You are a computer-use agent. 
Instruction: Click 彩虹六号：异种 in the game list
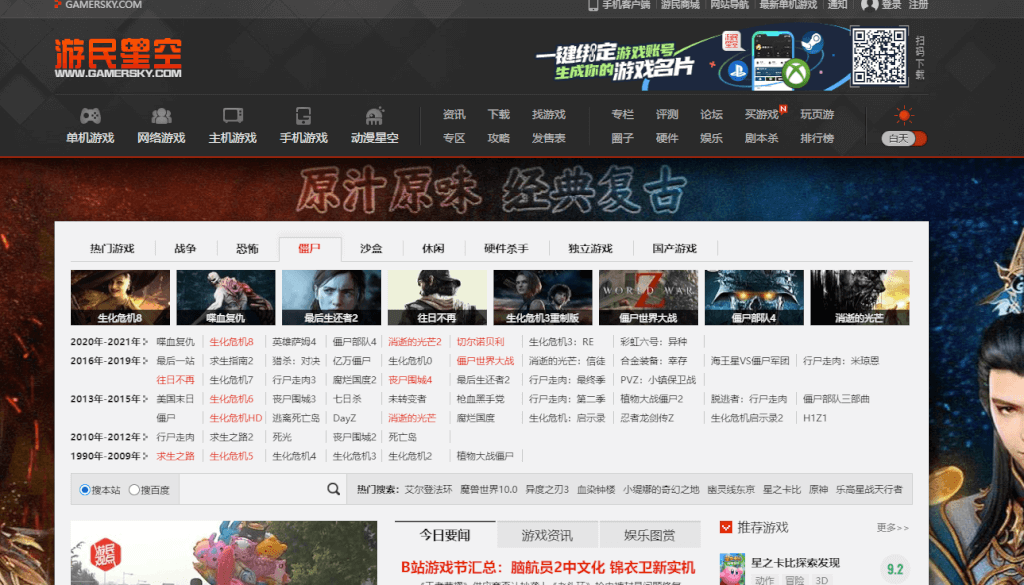point(653,341)
